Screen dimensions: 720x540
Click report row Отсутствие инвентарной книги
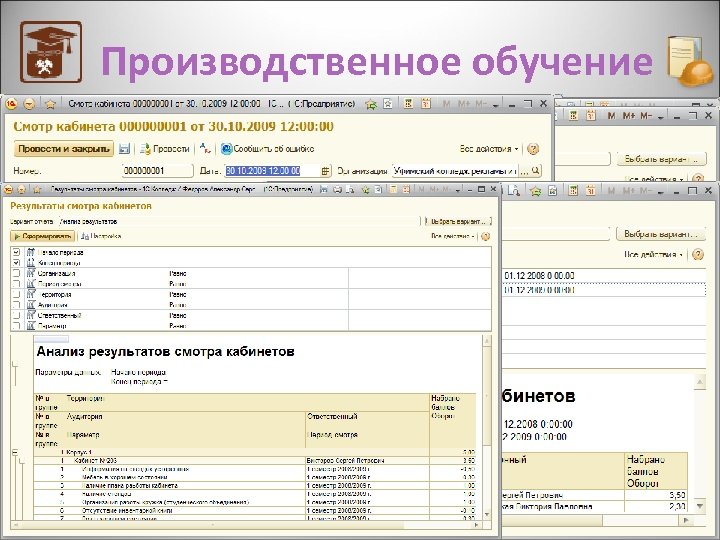tap(255, 510)
